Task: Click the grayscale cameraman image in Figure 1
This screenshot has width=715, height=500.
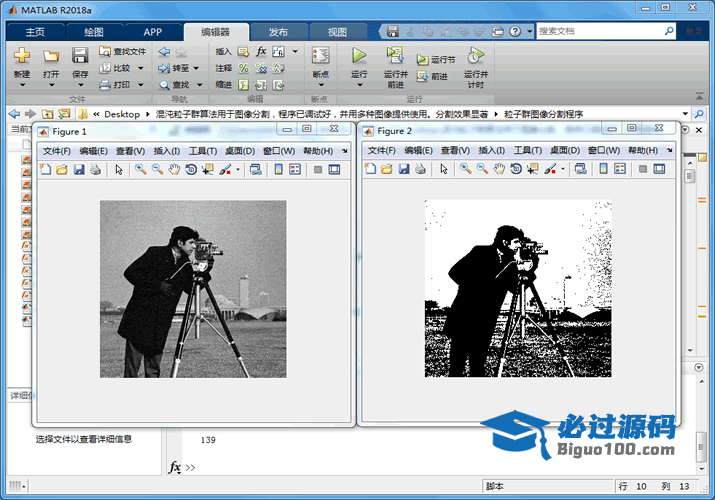Action: point(193,289)
